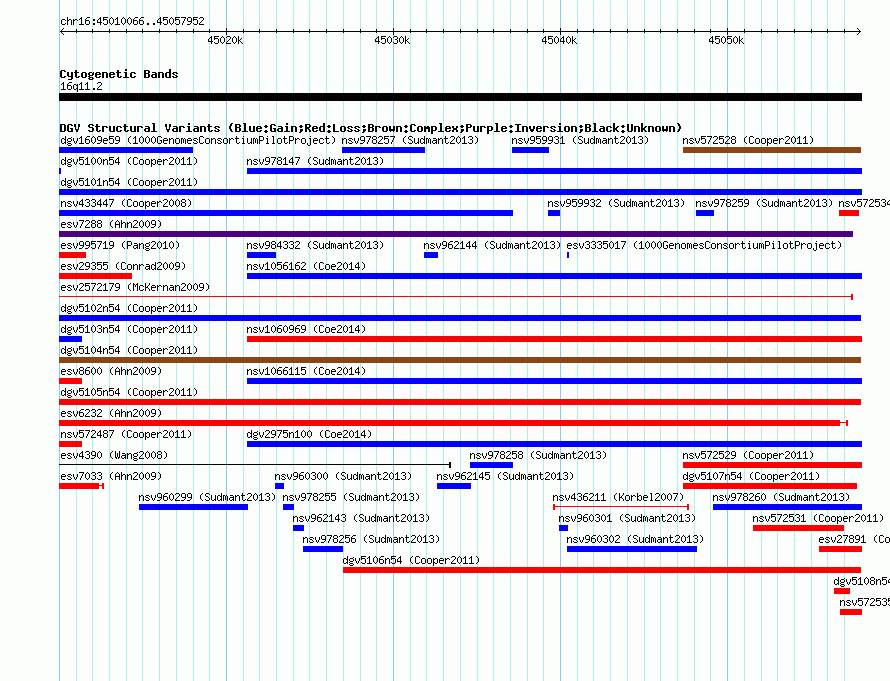
Task: Select the nsv978147 (Sudmant2013) label
Action: [x=315, y=161]
